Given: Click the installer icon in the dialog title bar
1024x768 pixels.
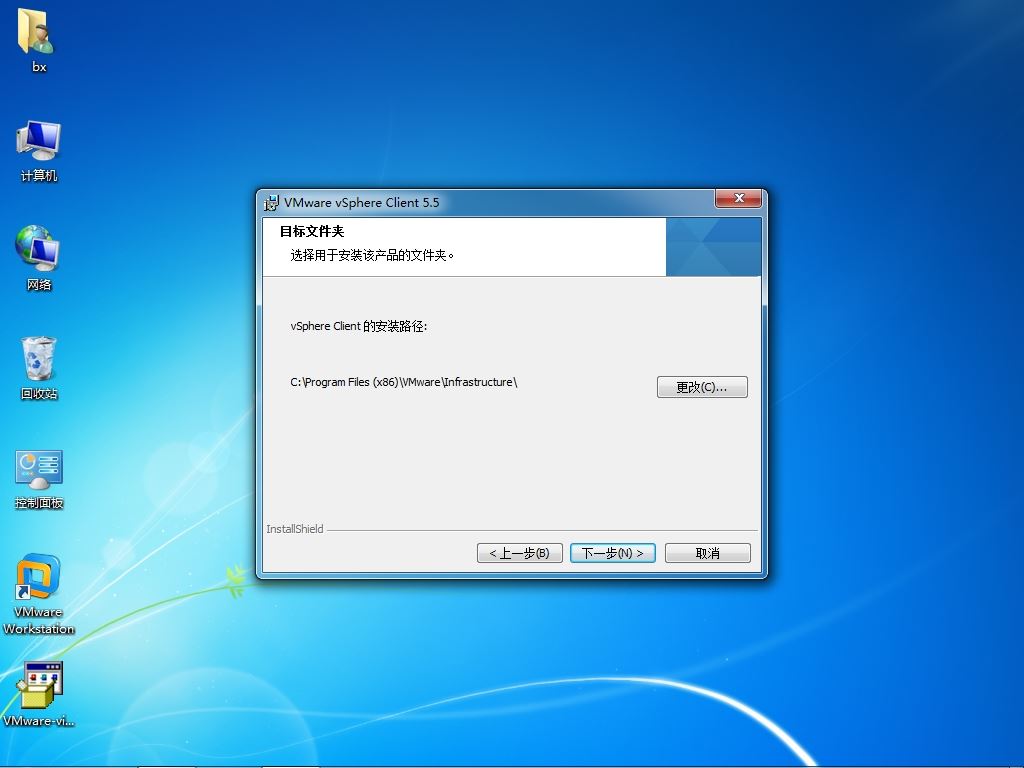Looking at the screenshot, I should (x=271, y=203).
